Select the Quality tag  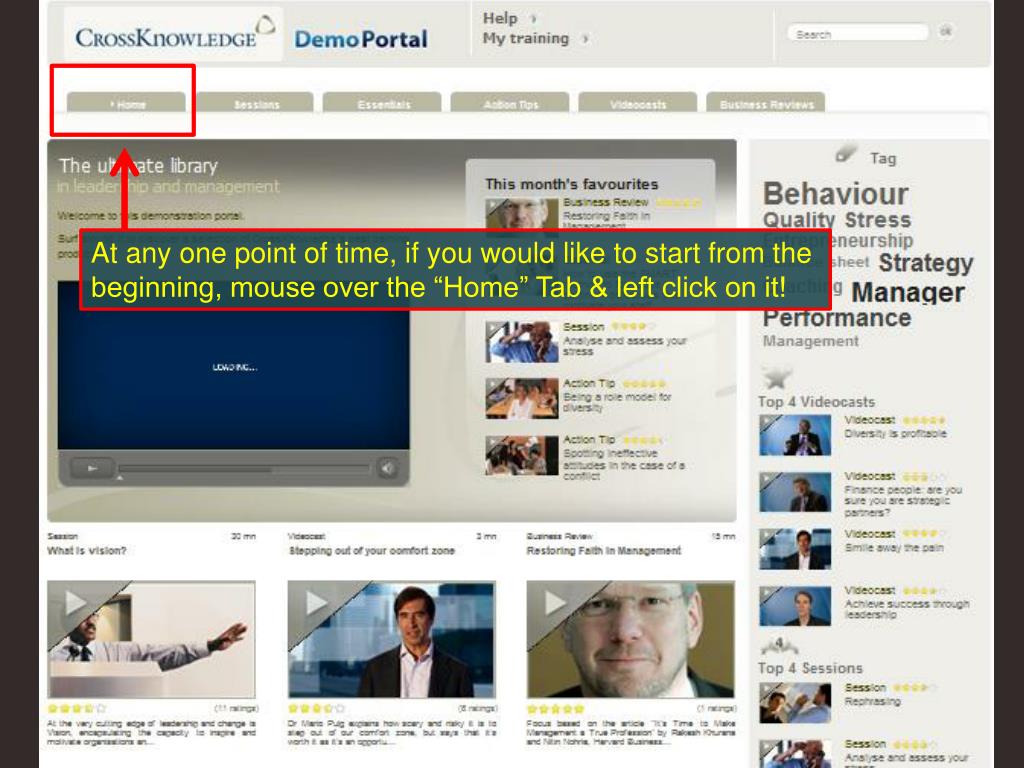coord(799,220)
